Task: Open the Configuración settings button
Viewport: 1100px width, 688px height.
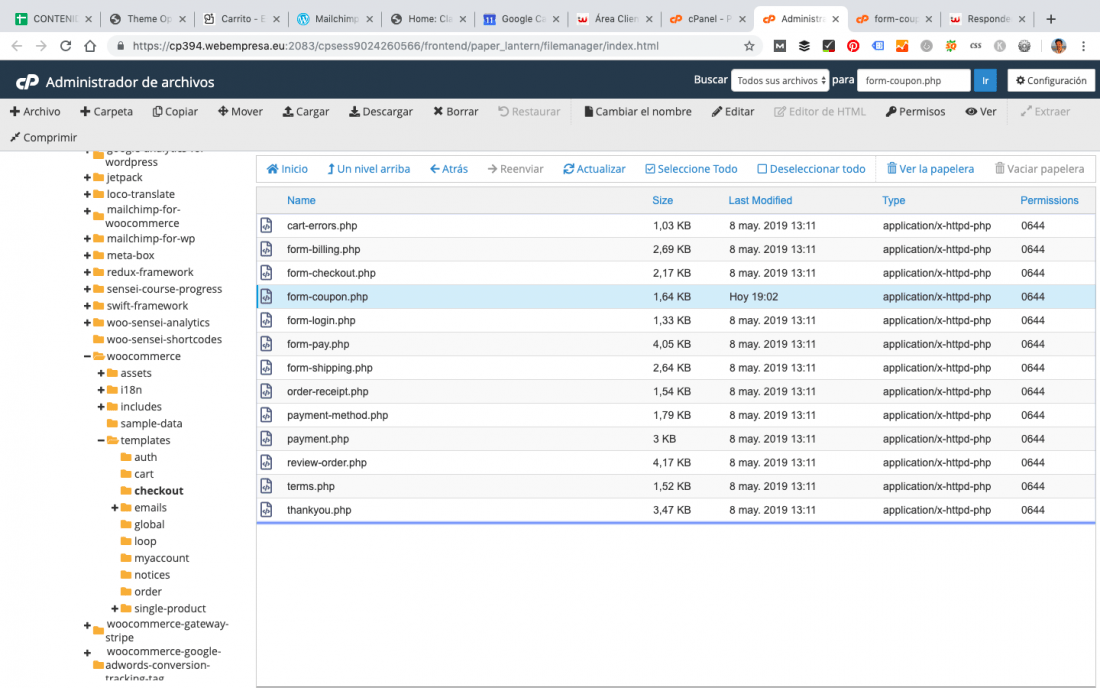Action: coord(1051,81)
